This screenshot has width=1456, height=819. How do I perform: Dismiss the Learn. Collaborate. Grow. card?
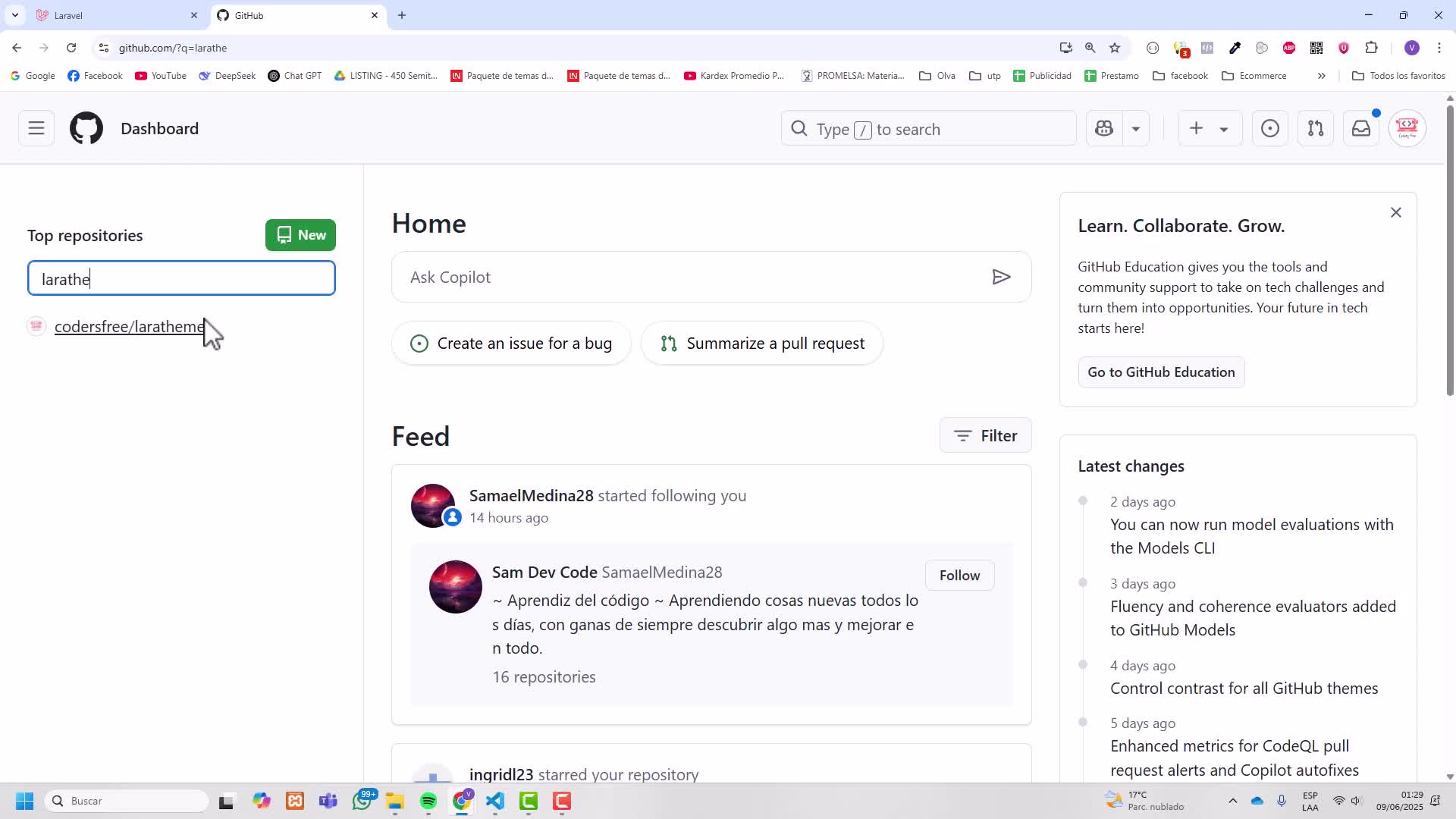(x=1395, y=212)
